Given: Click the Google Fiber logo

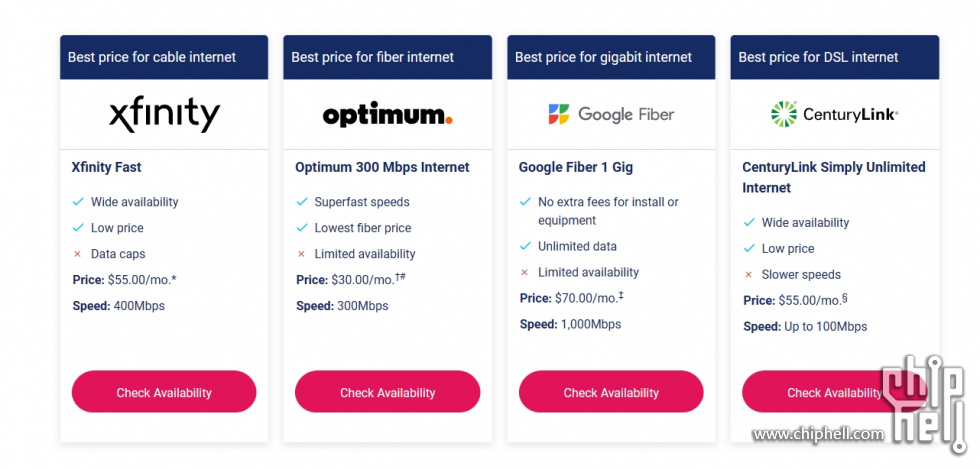Looking at the screenshot, I should (x=611, y=114).
